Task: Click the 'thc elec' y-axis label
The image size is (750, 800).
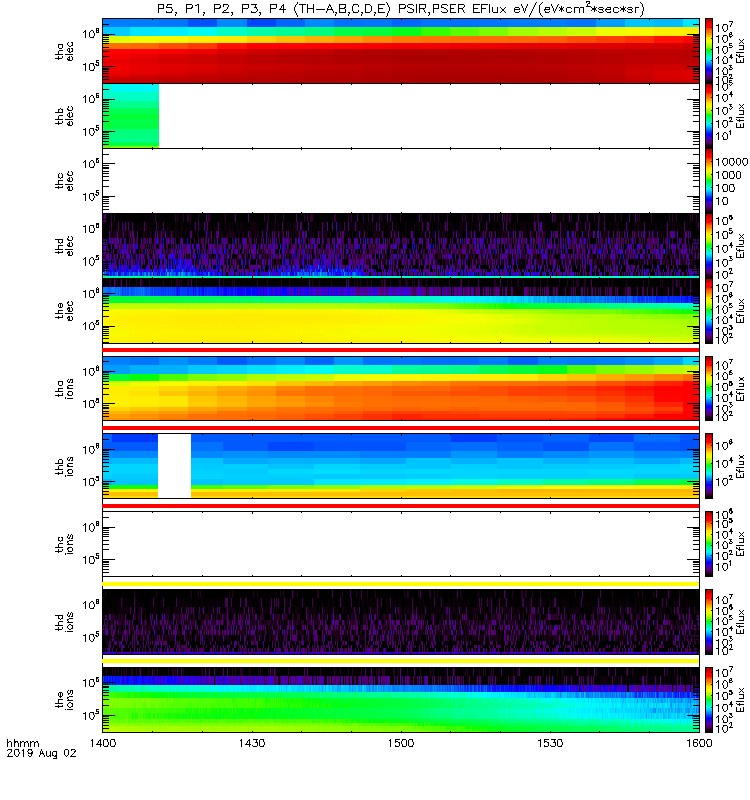Action: point(65,181)
